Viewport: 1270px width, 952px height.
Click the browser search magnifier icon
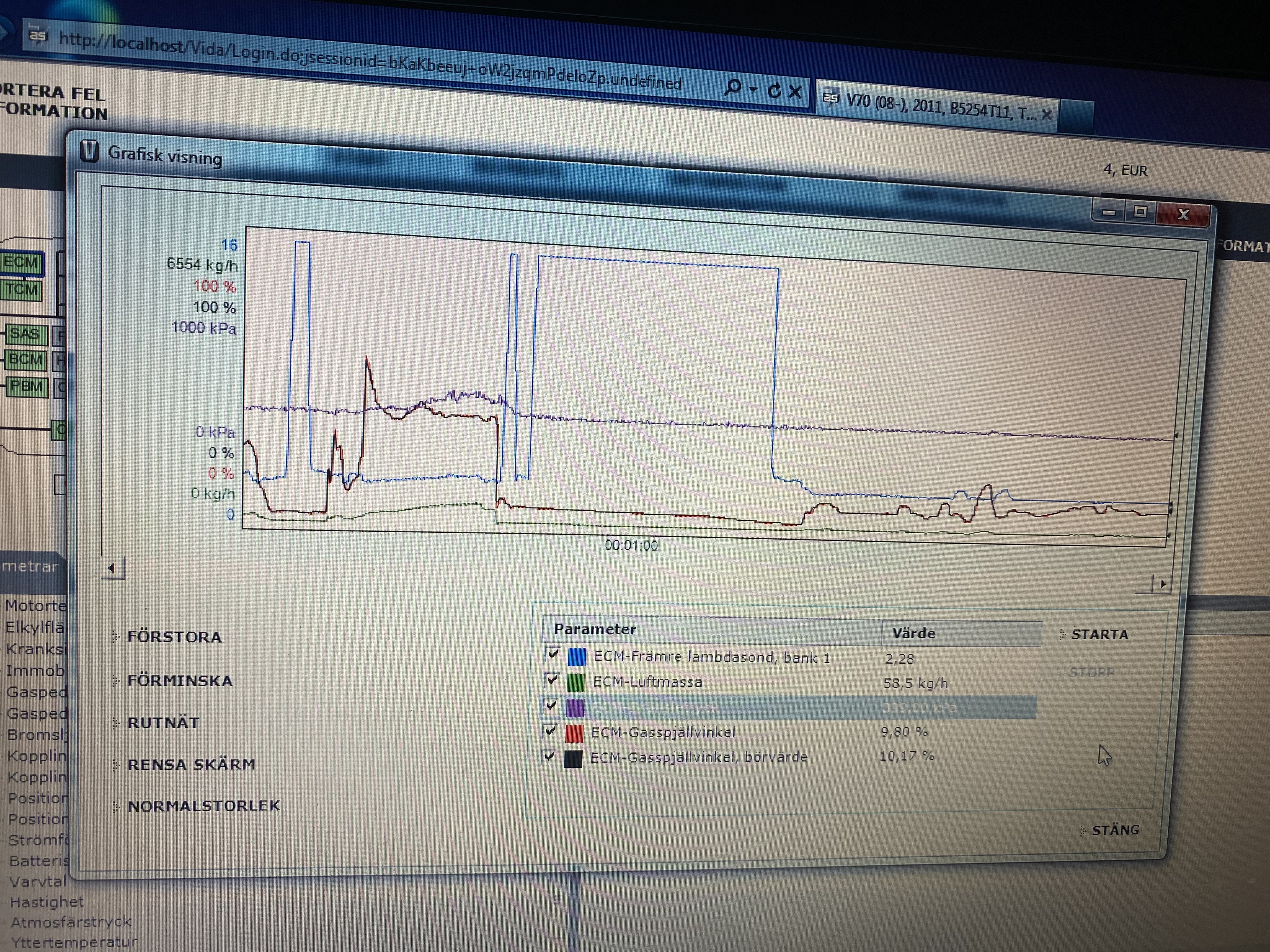point(733,88)
